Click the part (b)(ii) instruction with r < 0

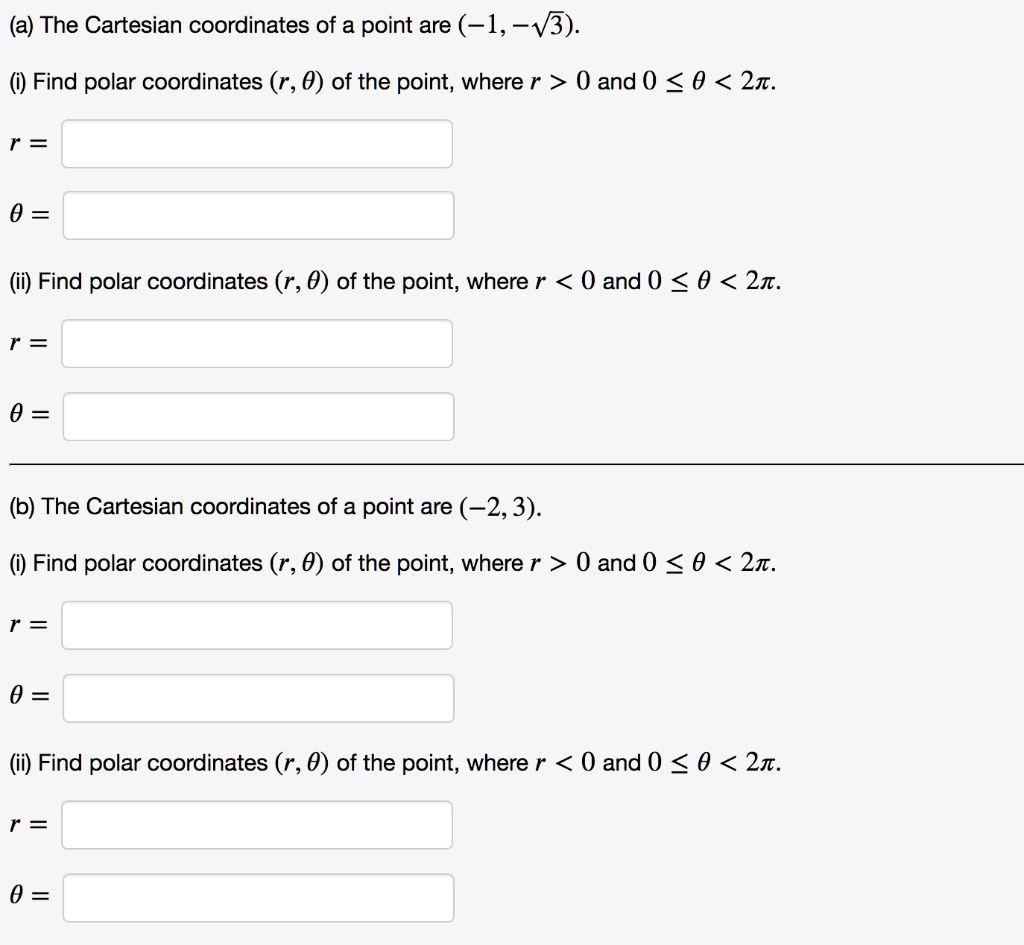395,763
